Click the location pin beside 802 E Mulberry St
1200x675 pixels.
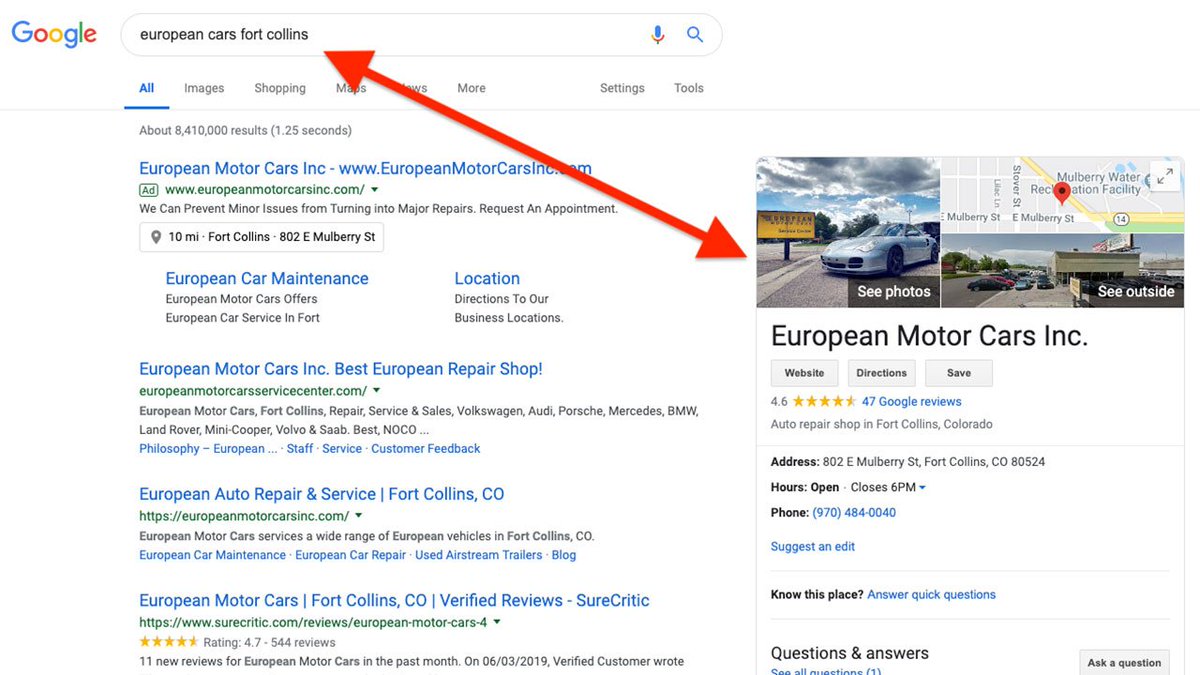click(156, 237)
